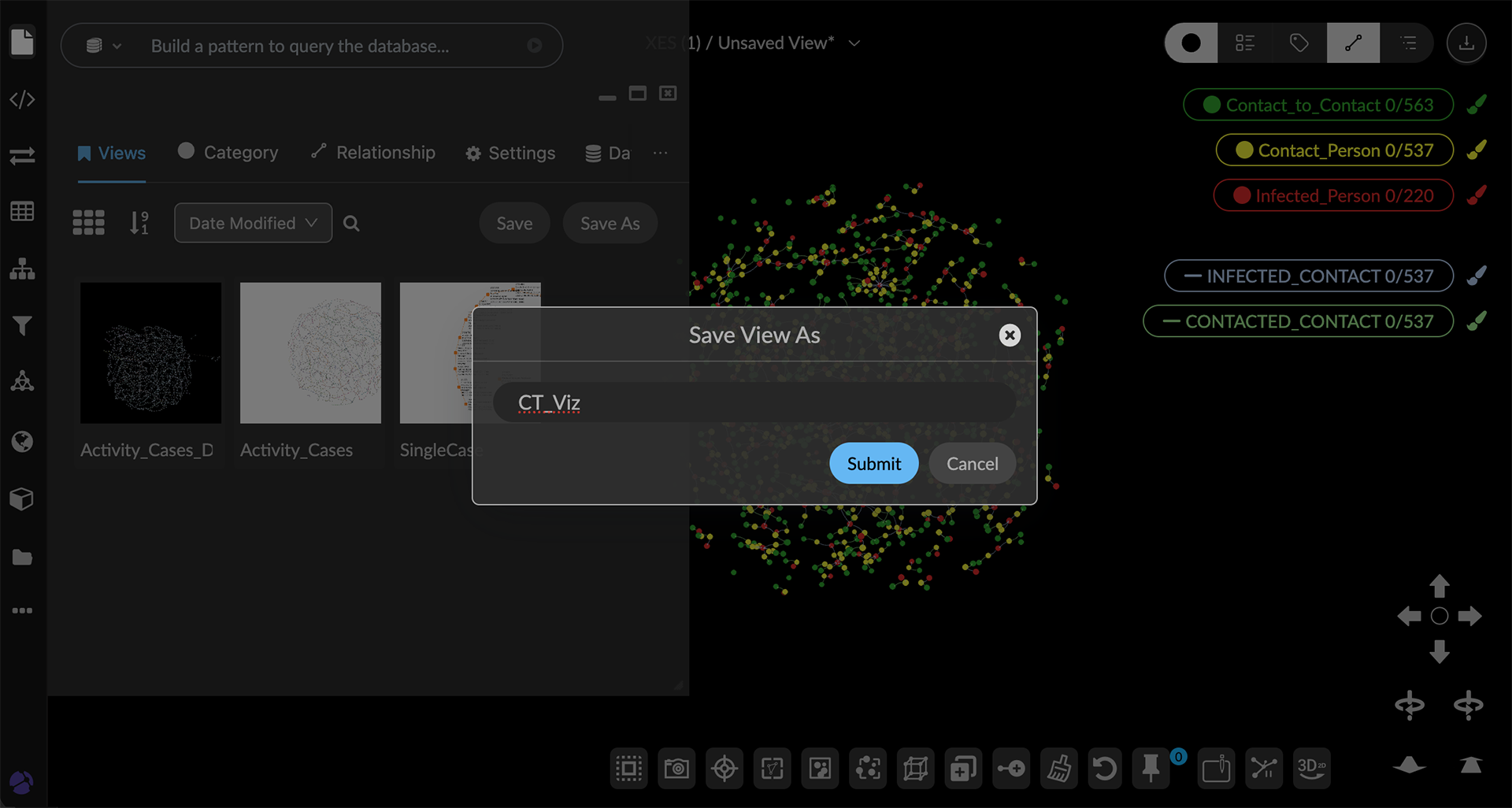Open the filter funnel icon in sidebar

pyautogui.click(x=22, y=325)
